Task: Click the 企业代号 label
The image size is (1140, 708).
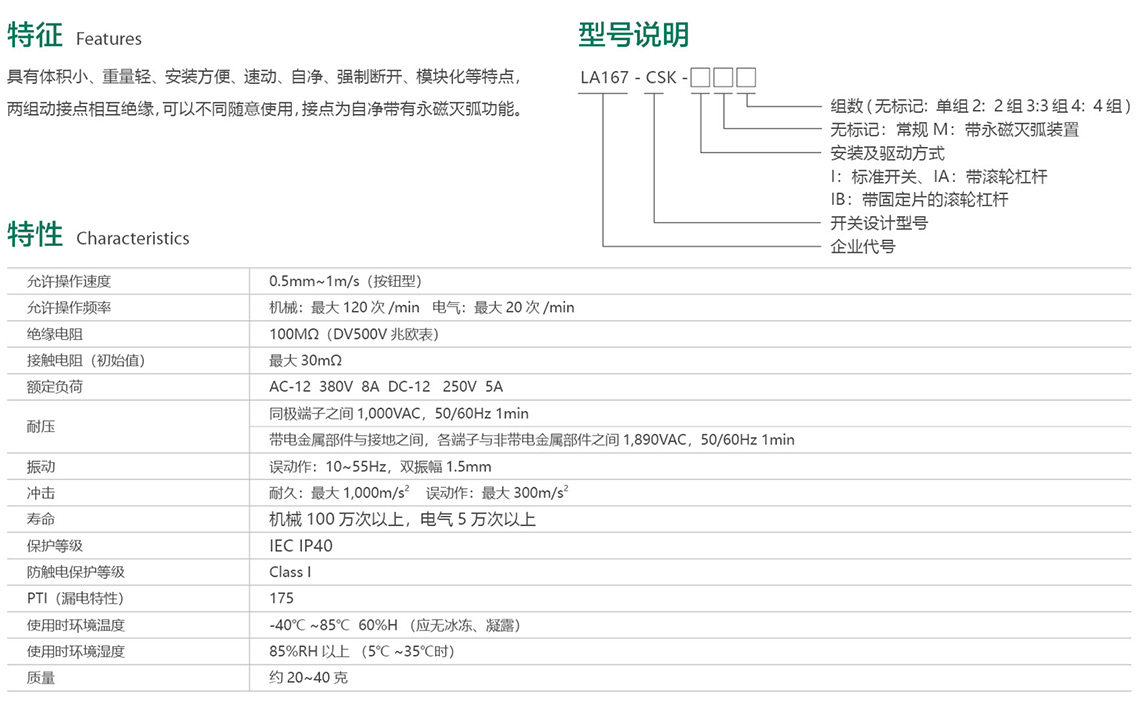Action: (862, 246)
